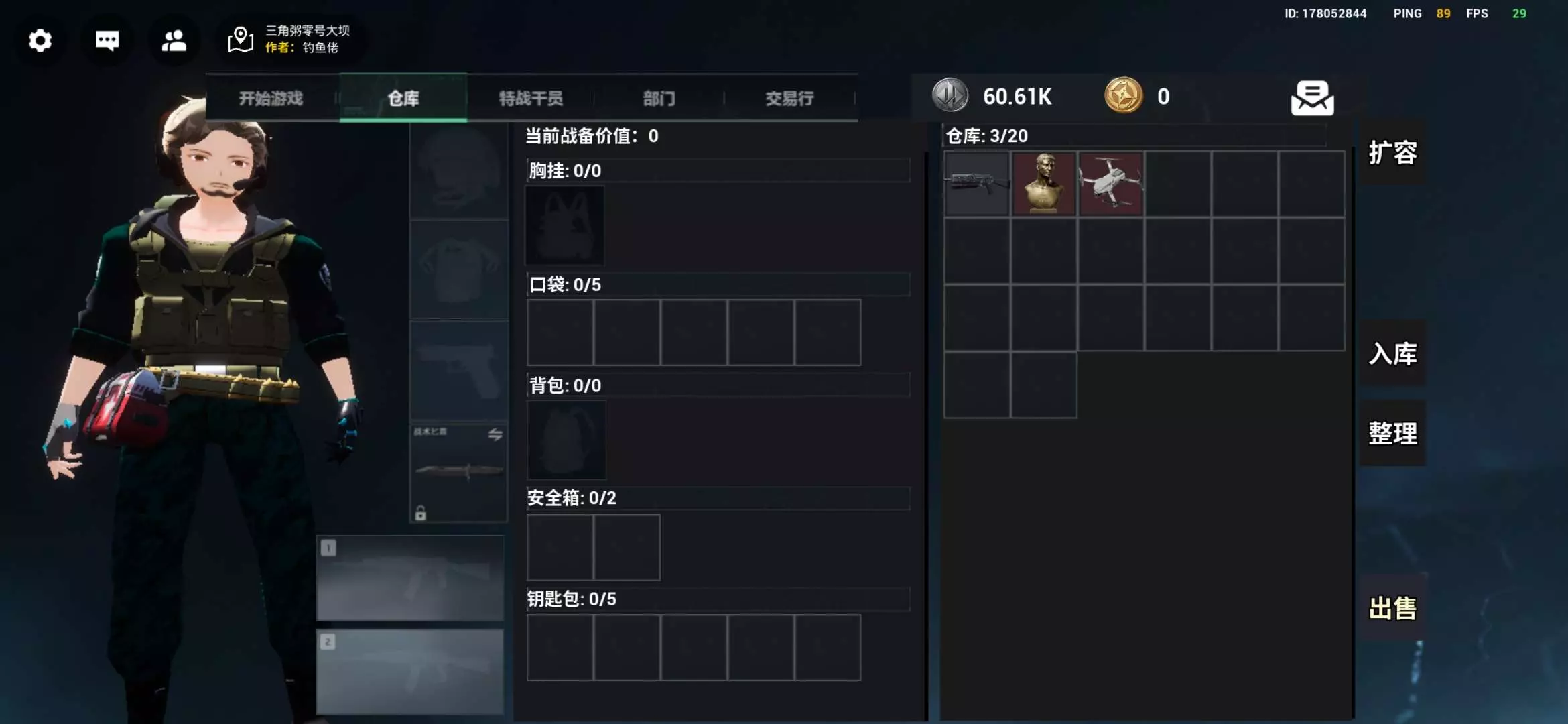Click the gold coin currency icon
The width and height of the screenshot is (1568, 724).
1123,96
